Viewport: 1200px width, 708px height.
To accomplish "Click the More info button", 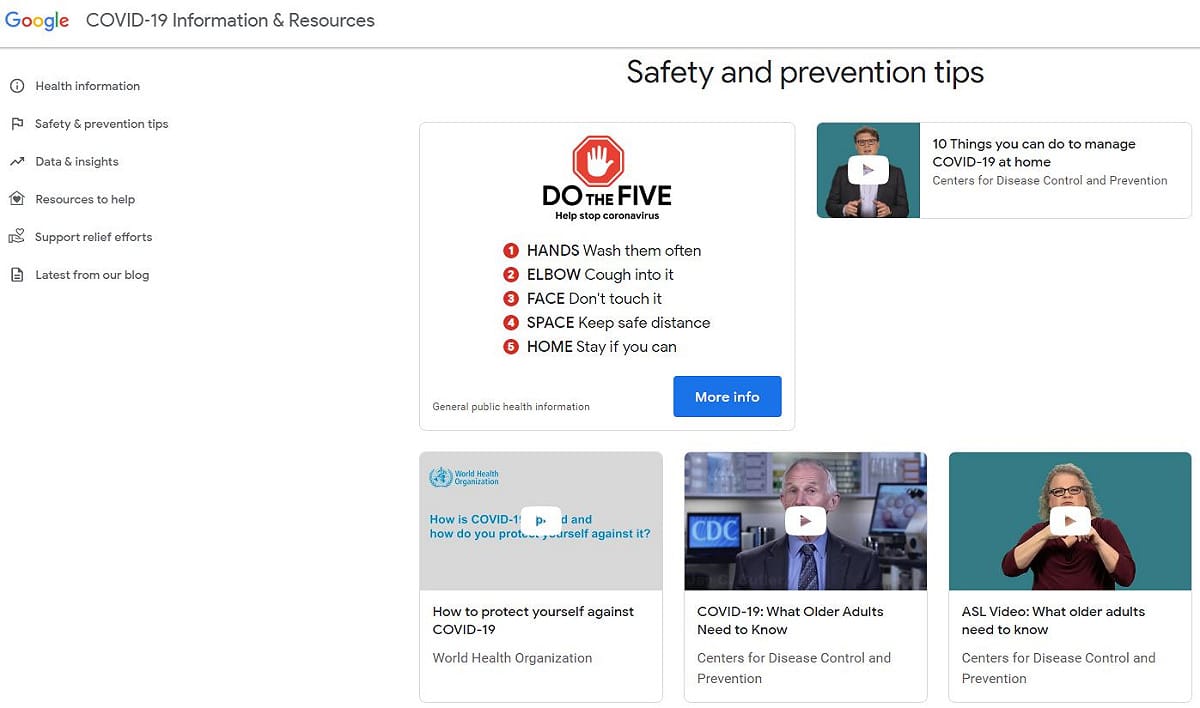I will (727, 397).
